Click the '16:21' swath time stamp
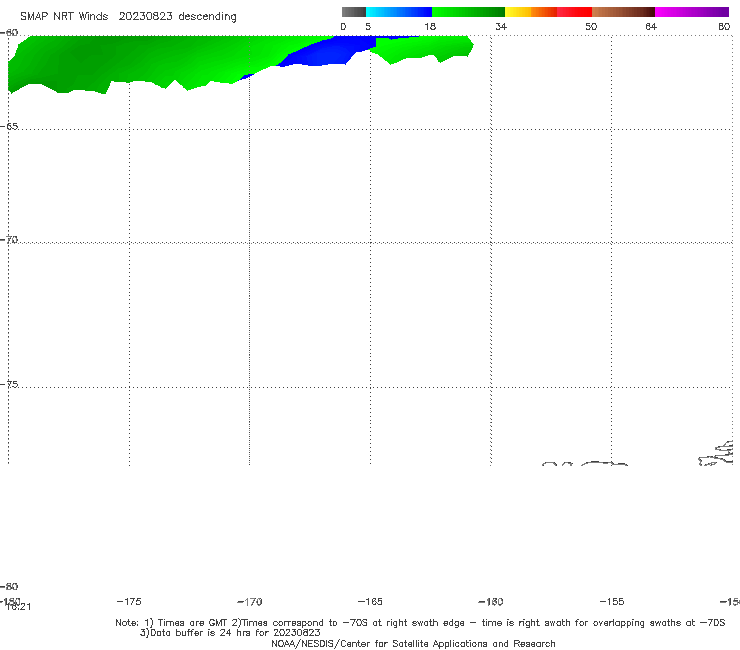Screen dimensions: 740x650 (x=19, y=607)
